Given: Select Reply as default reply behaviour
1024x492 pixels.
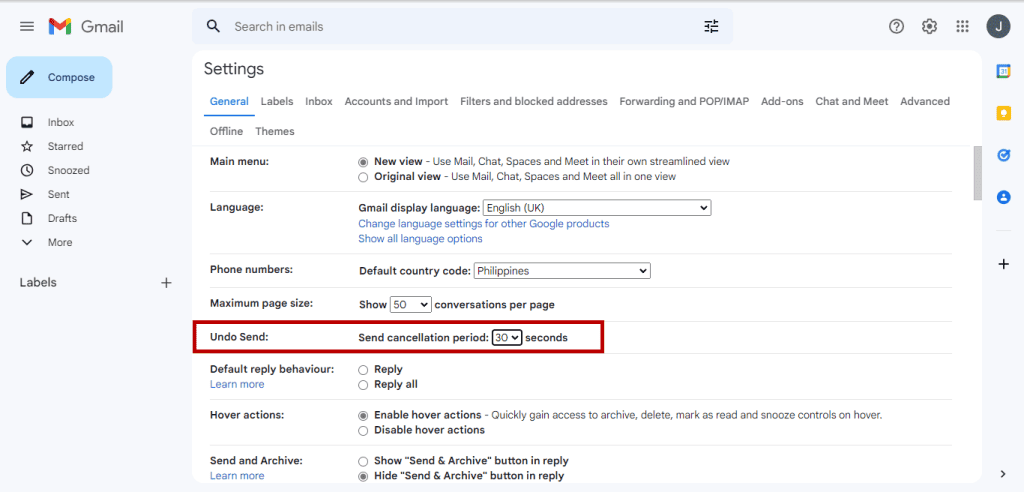Looking at the screenshot, I should 363,370.
